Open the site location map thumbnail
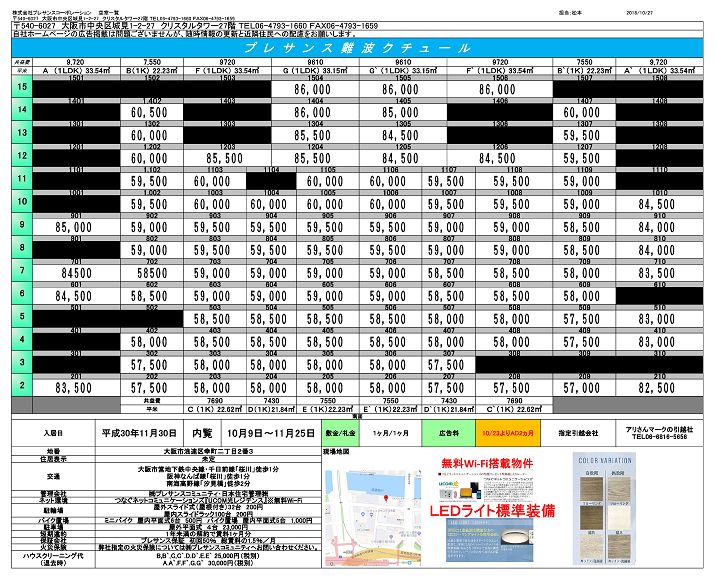The width and height of the screenshot is (718, 579). coord(373,518)
